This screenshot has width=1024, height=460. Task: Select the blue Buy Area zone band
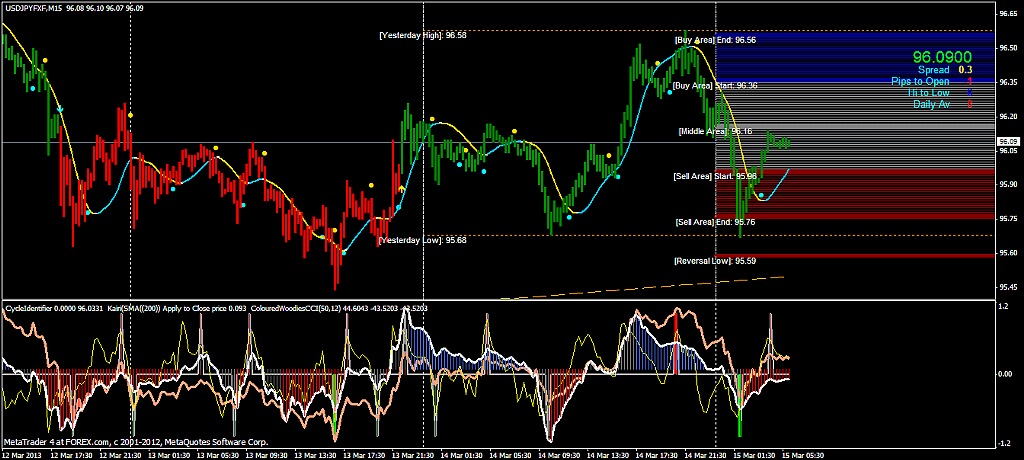(855, 57)
